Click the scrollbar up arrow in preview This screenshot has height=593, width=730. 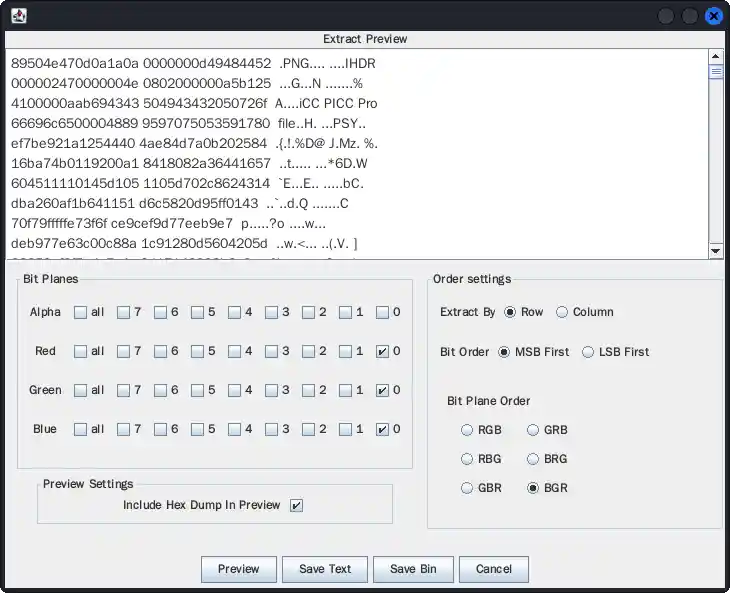click(x=715, y=56)
